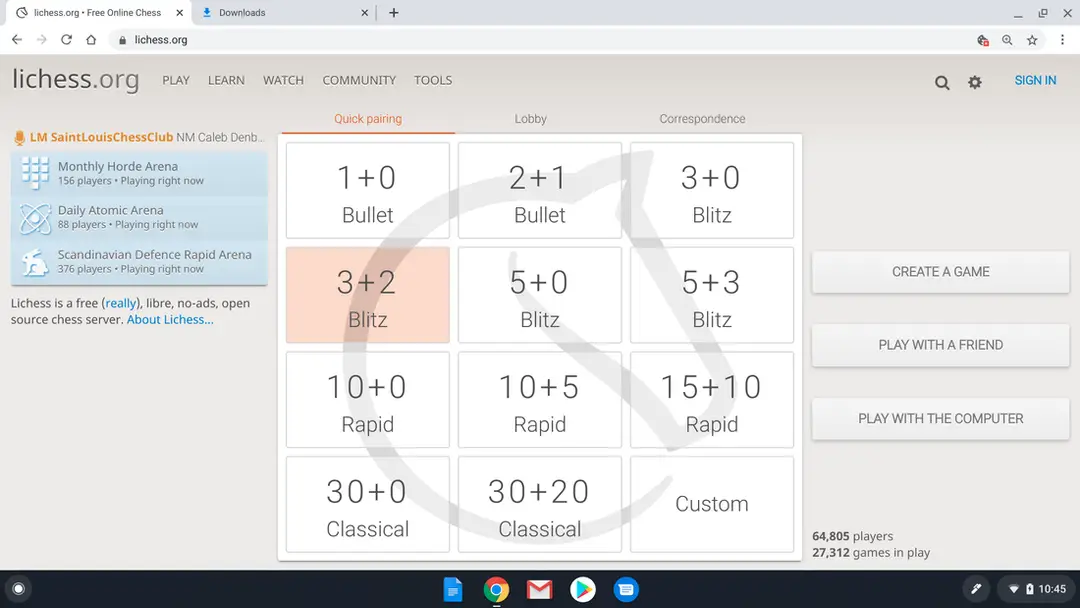The image size is (1080, 608).
Task: Click the browser zoom magnifier icon
Action: tap(1007, 40)
